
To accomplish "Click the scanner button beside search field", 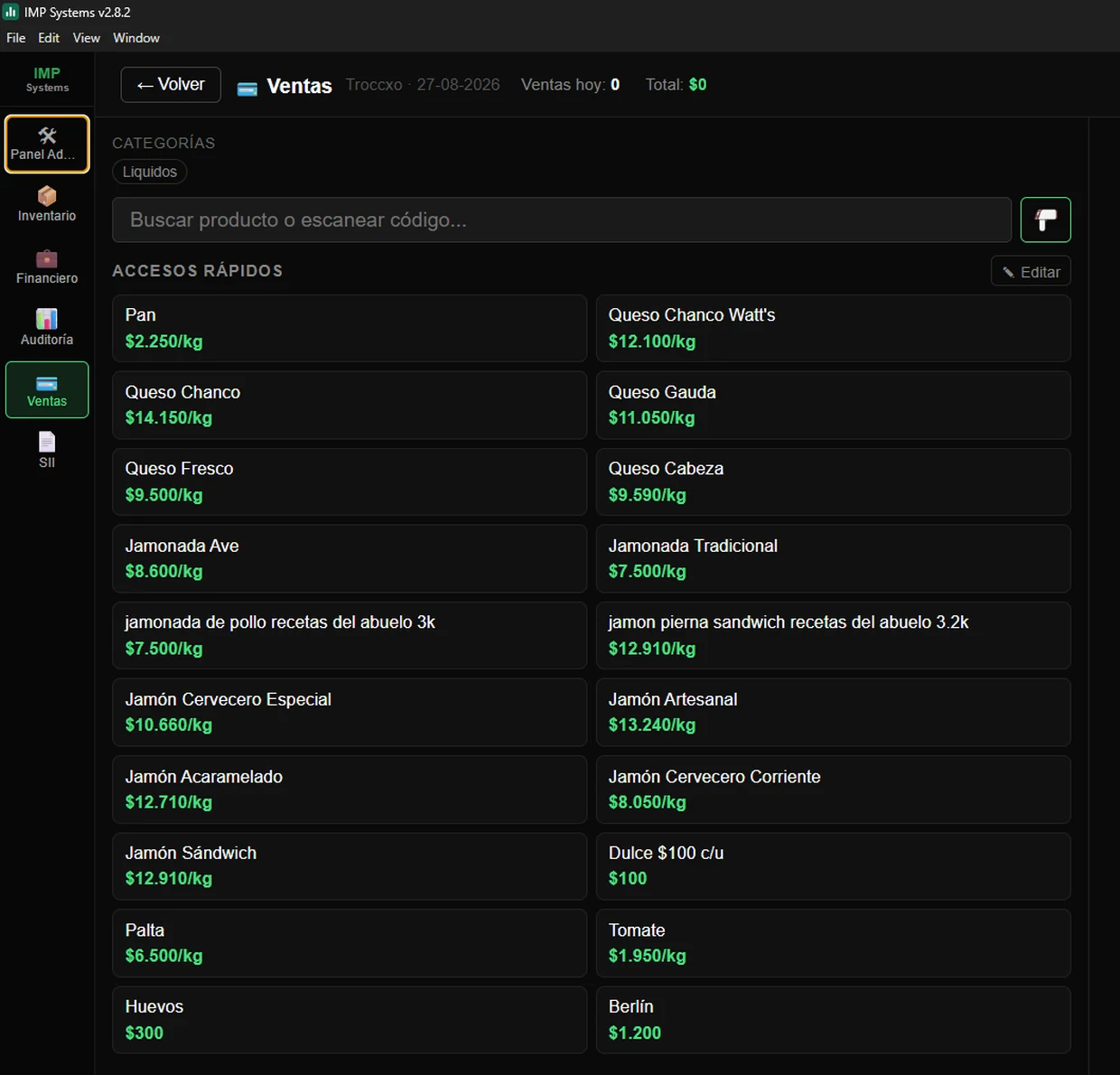I will [1045, 220].
